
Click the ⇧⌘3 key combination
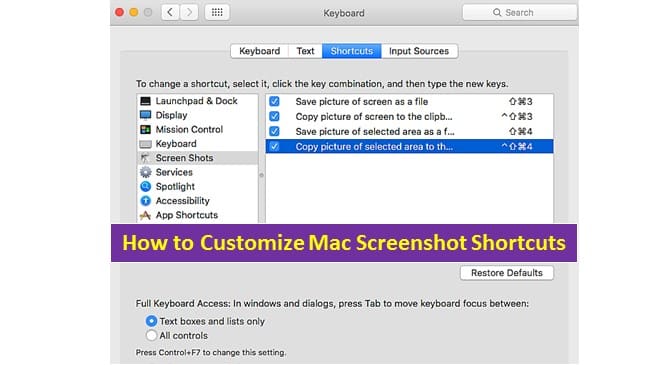[x=520, y=101]
